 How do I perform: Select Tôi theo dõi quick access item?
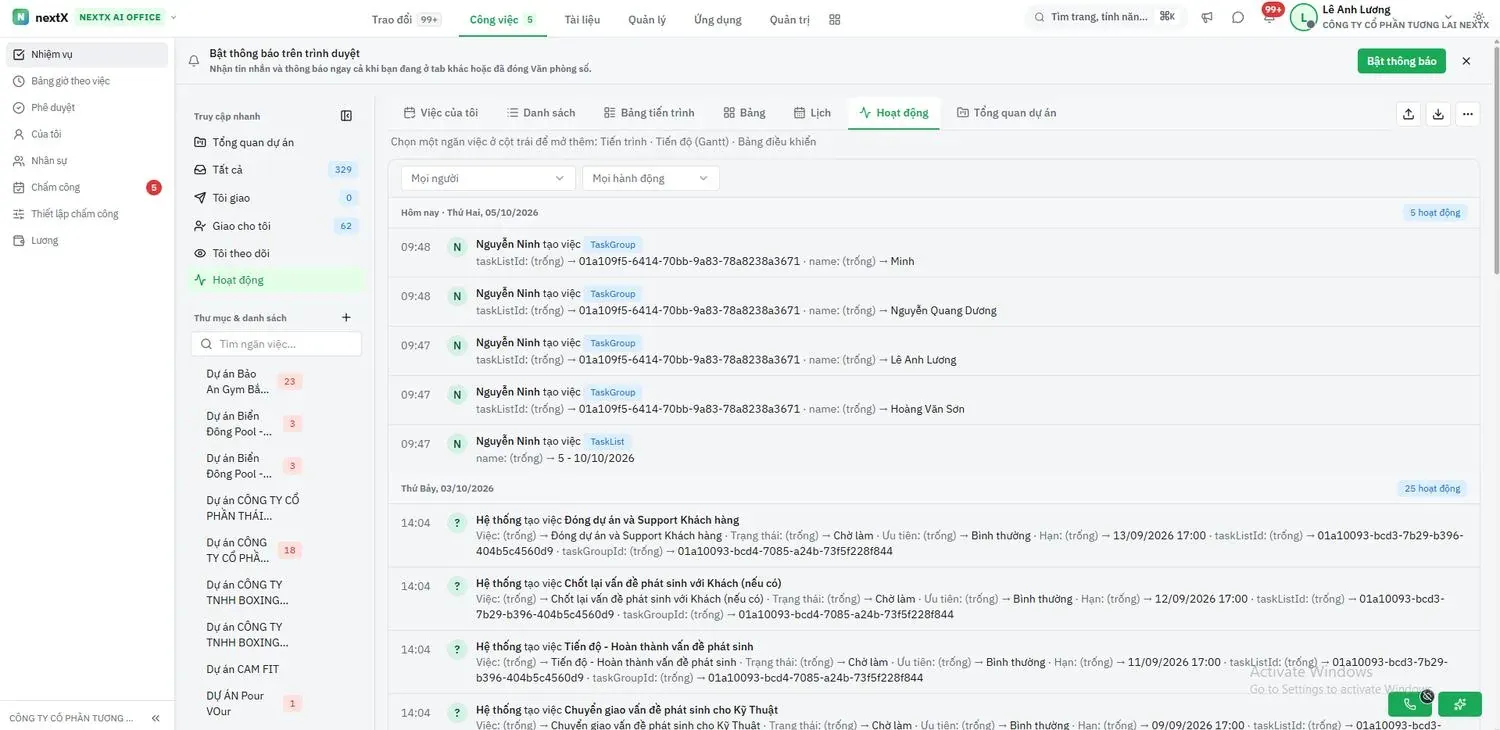coord(275,253)
